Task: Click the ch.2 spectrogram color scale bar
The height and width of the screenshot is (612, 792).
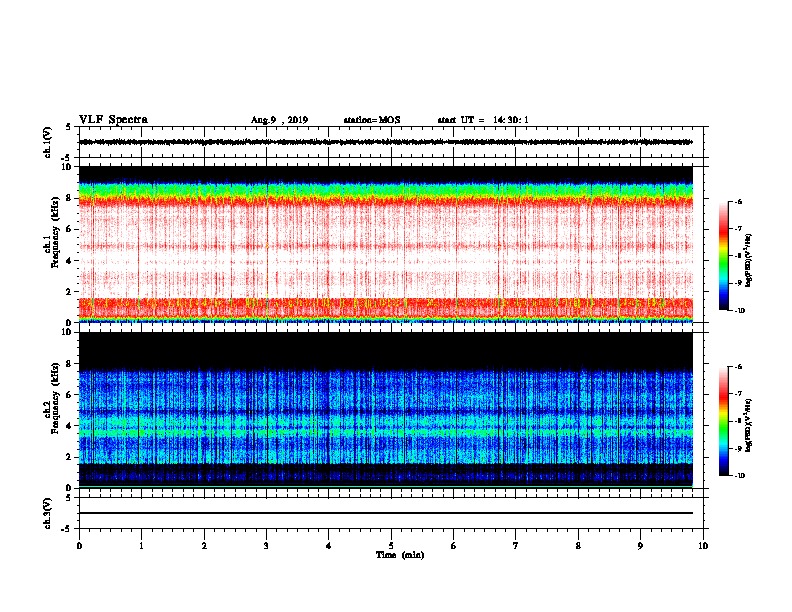Action: point(723,421)
